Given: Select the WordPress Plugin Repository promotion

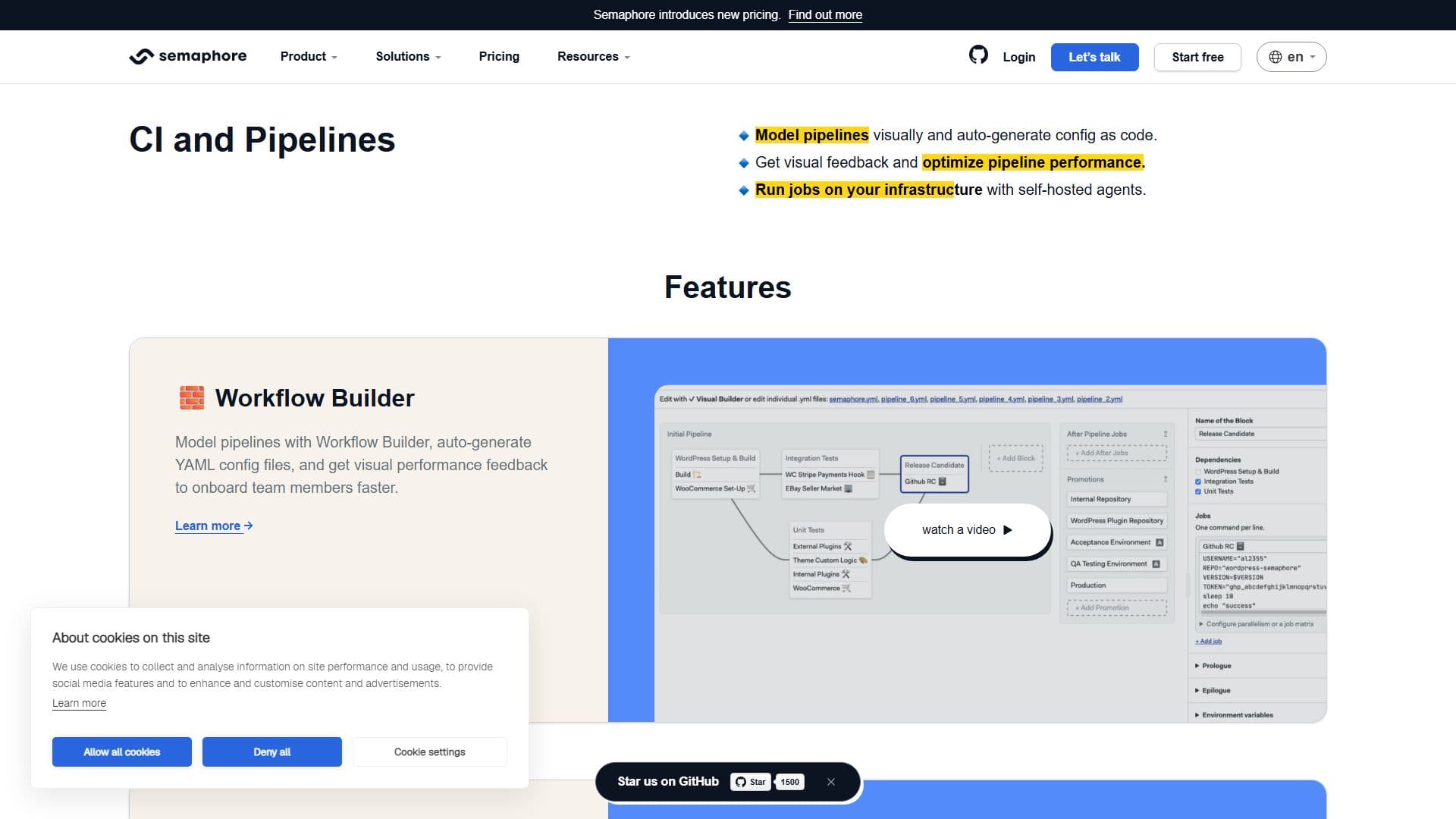Looking at the screenshot, I should click(x=1117, y=521).
